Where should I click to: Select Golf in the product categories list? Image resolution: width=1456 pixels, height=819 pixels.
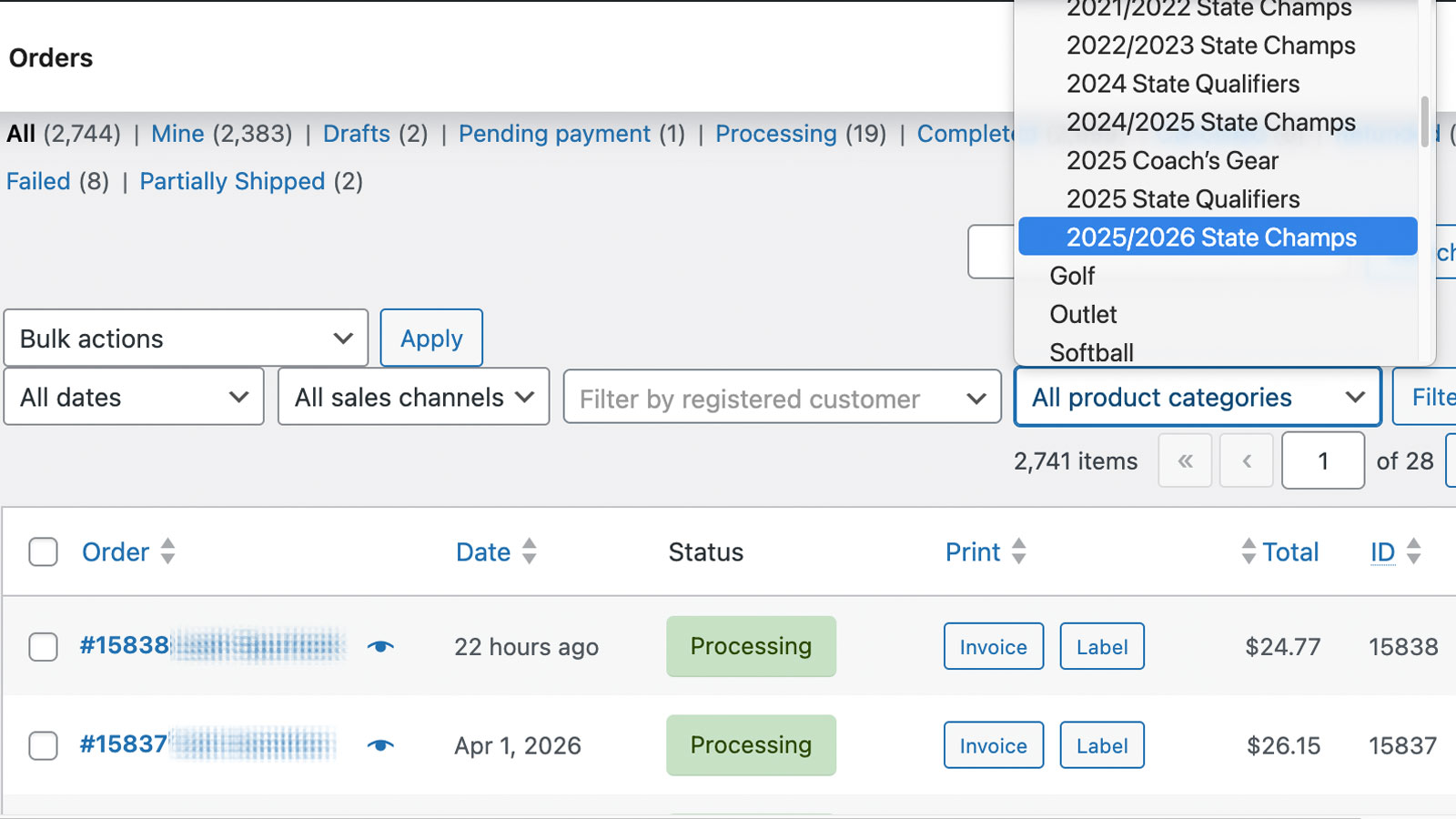click(x=1072, y=275)
